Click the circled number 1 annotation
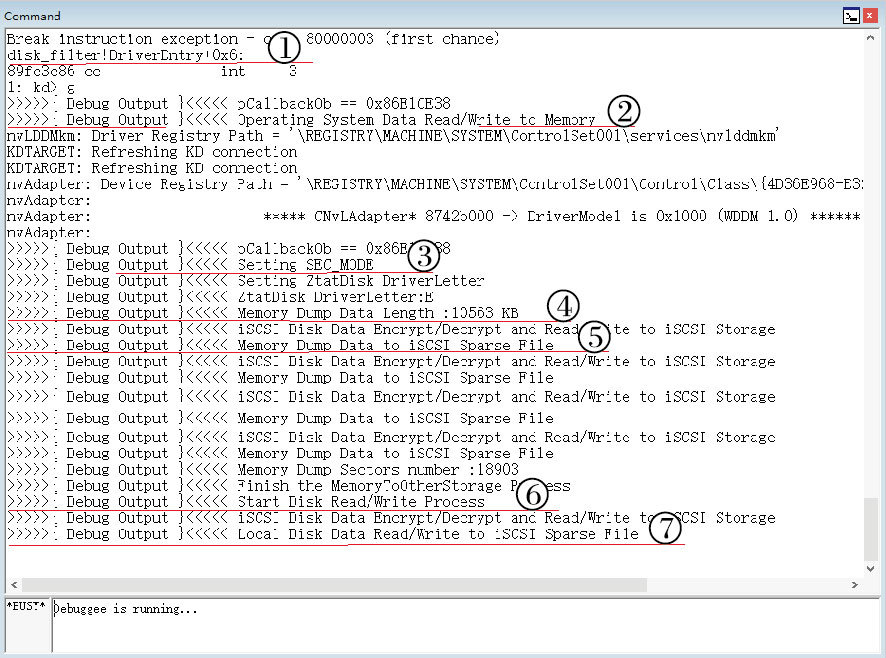This screenshot has width=886, height=658. point(285,47)
